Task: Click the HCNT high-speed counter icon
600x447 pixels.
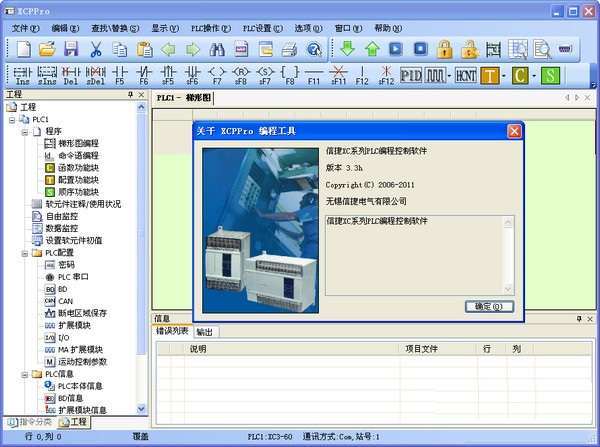Action: (x=466, y=75)
